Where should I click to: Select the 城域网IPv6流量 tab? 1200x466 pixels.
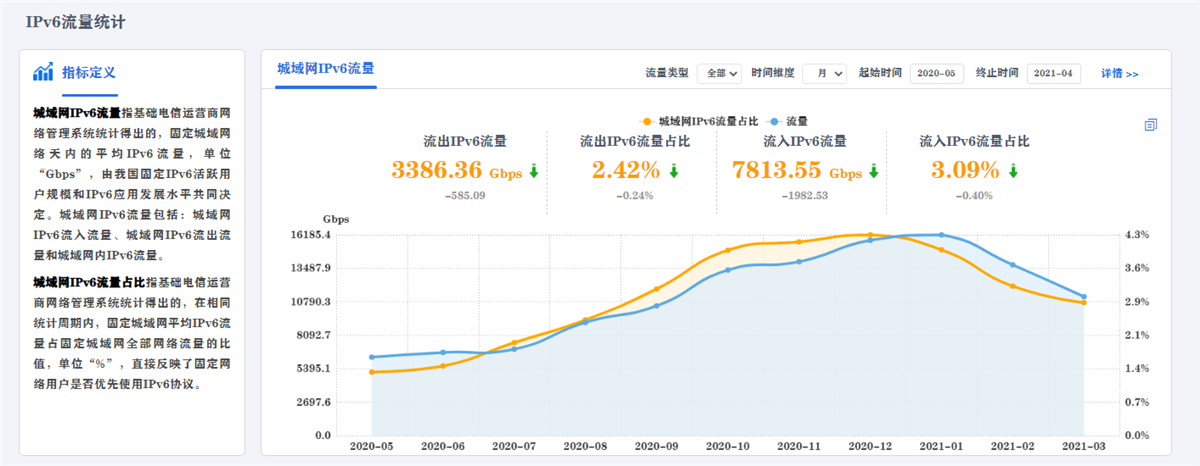coord(325,68)
